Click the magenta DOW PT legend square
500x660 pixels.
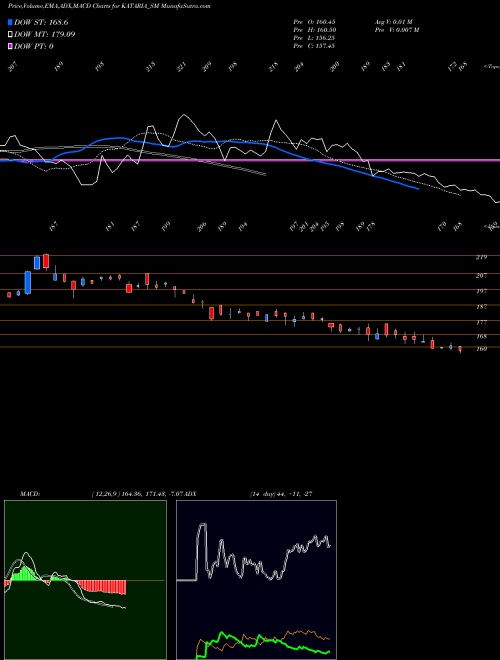[10, 46]
